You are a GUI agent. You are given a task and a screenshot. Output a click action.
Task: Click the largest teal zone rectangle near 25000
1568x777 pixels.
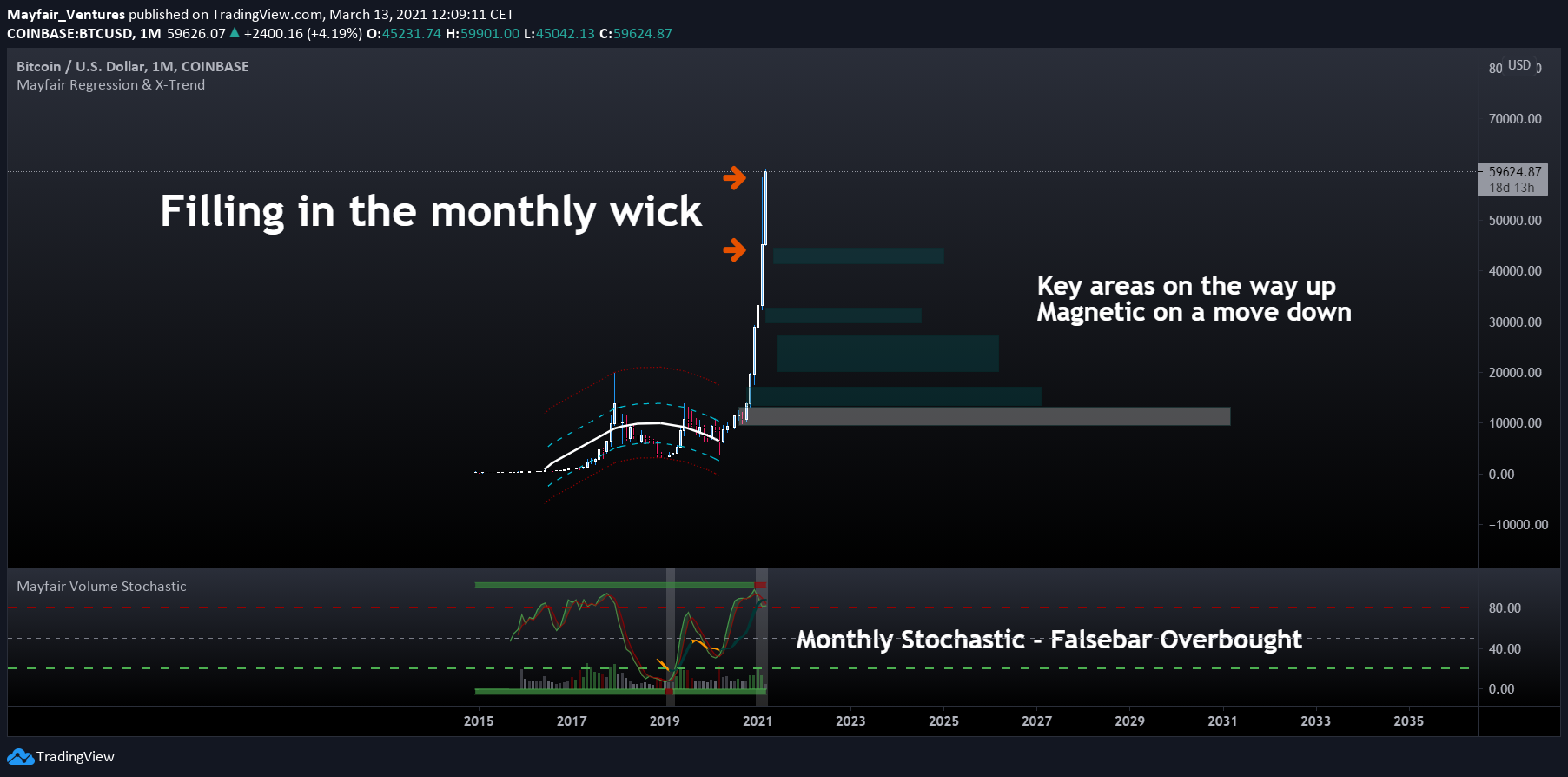(x=888, y=354)
